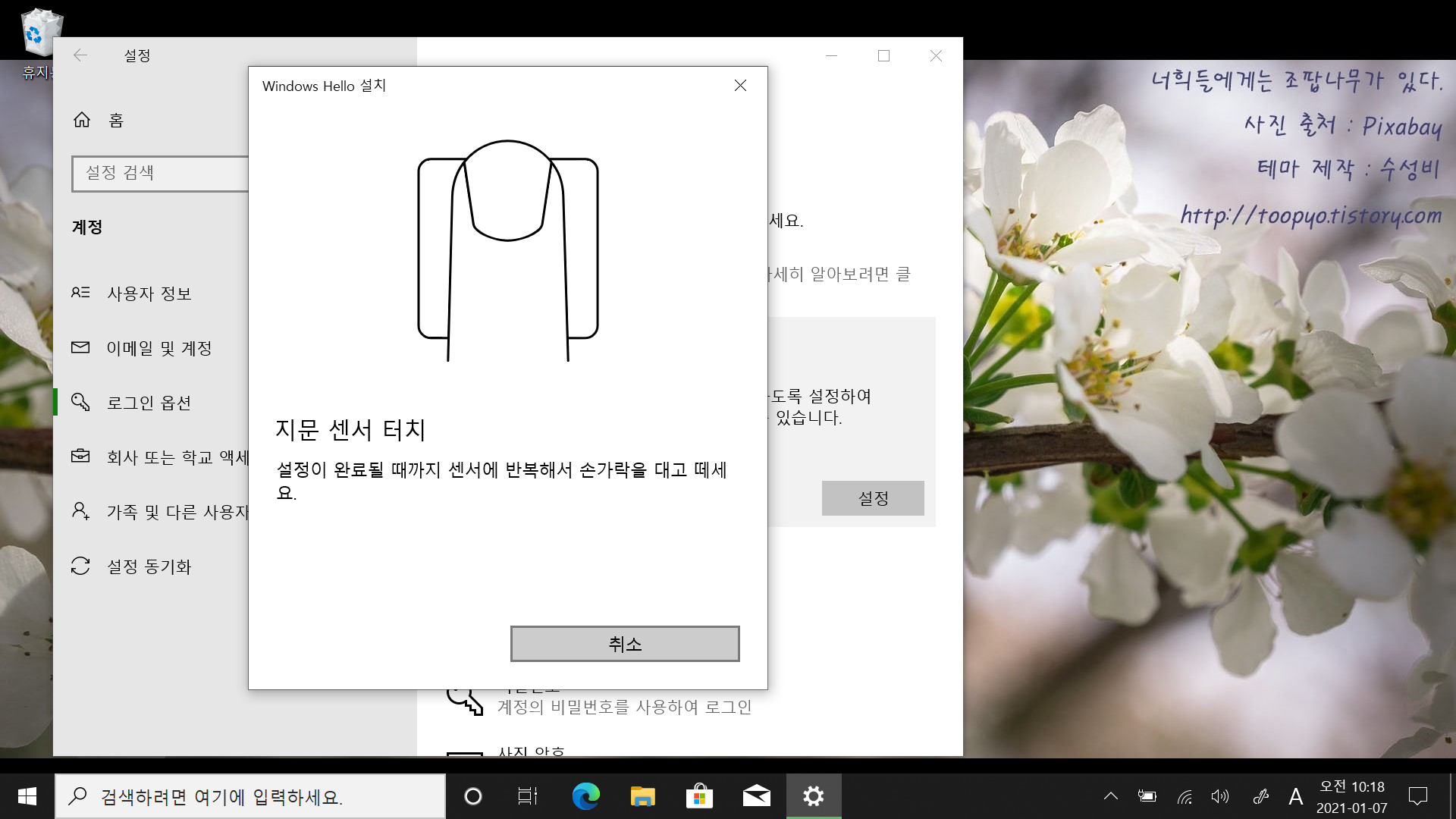Open Cortana circle icon on taskbar
The image size is (1456, 819).
click(472, 796)
